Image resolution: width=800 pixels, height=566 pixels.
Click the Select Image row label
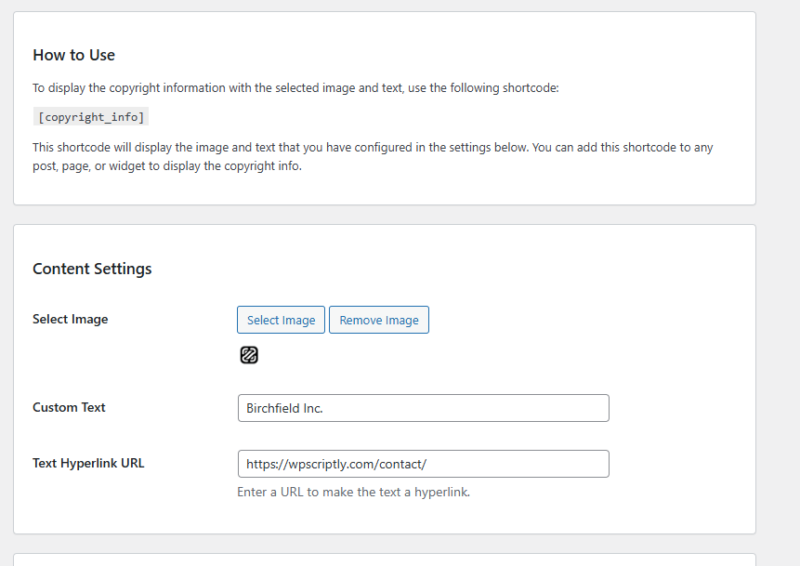(70, 319)
